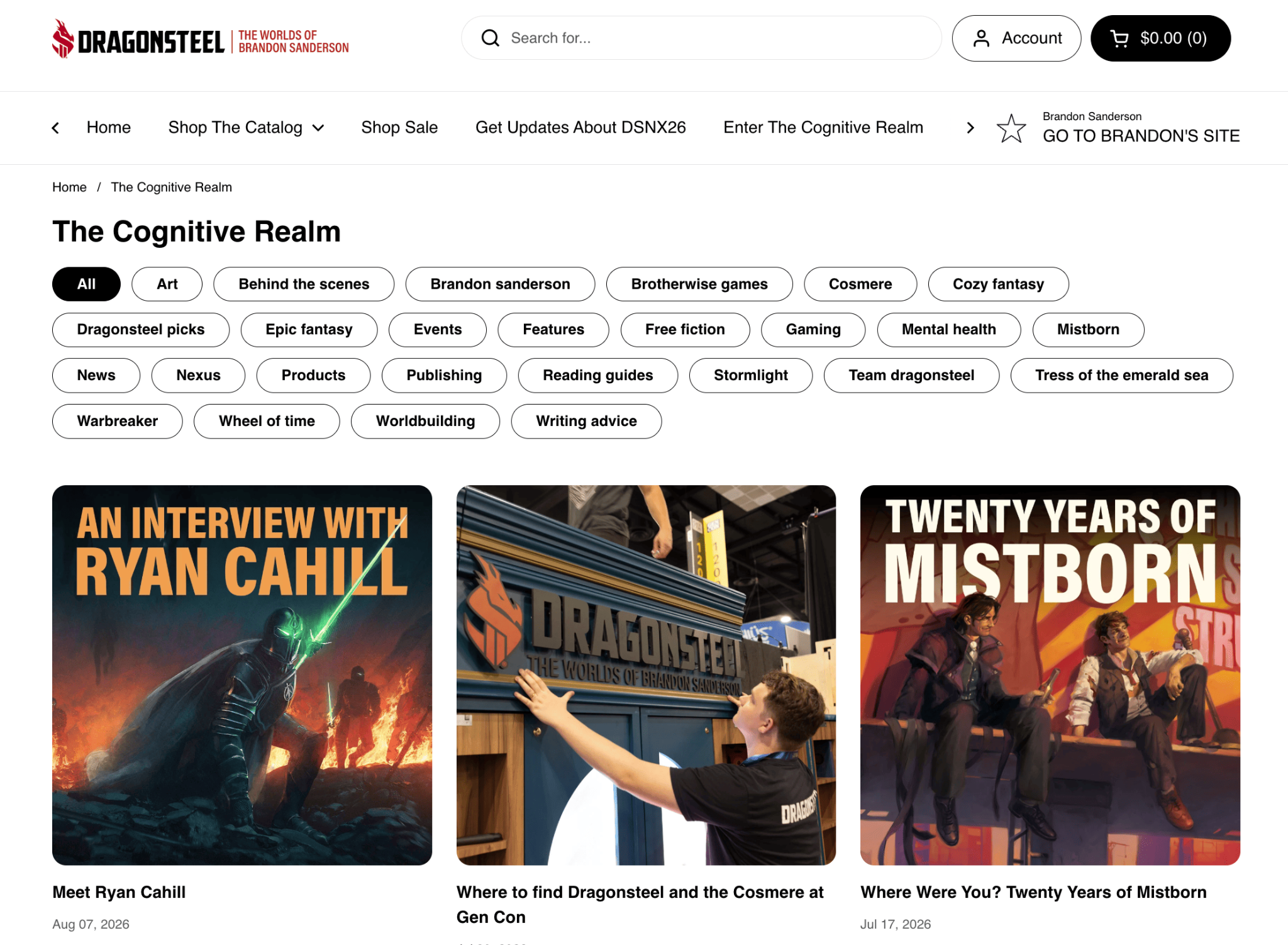
Task: Click the "Aug 07, 2026" post date
Action: click(x=91, y=924)
